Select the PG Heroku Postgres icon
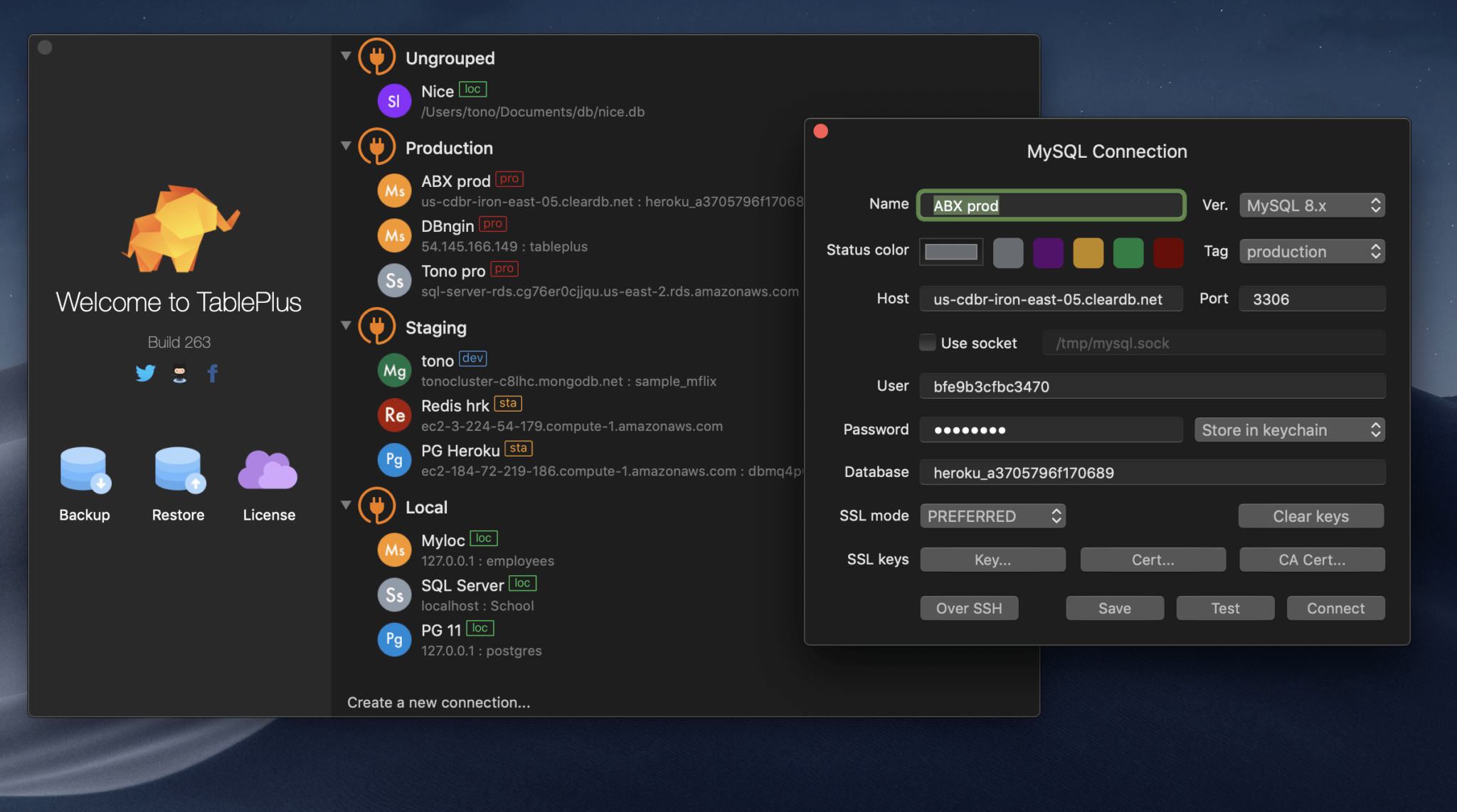This screenshot has height=812, width=1457. (x=394, y=460)
